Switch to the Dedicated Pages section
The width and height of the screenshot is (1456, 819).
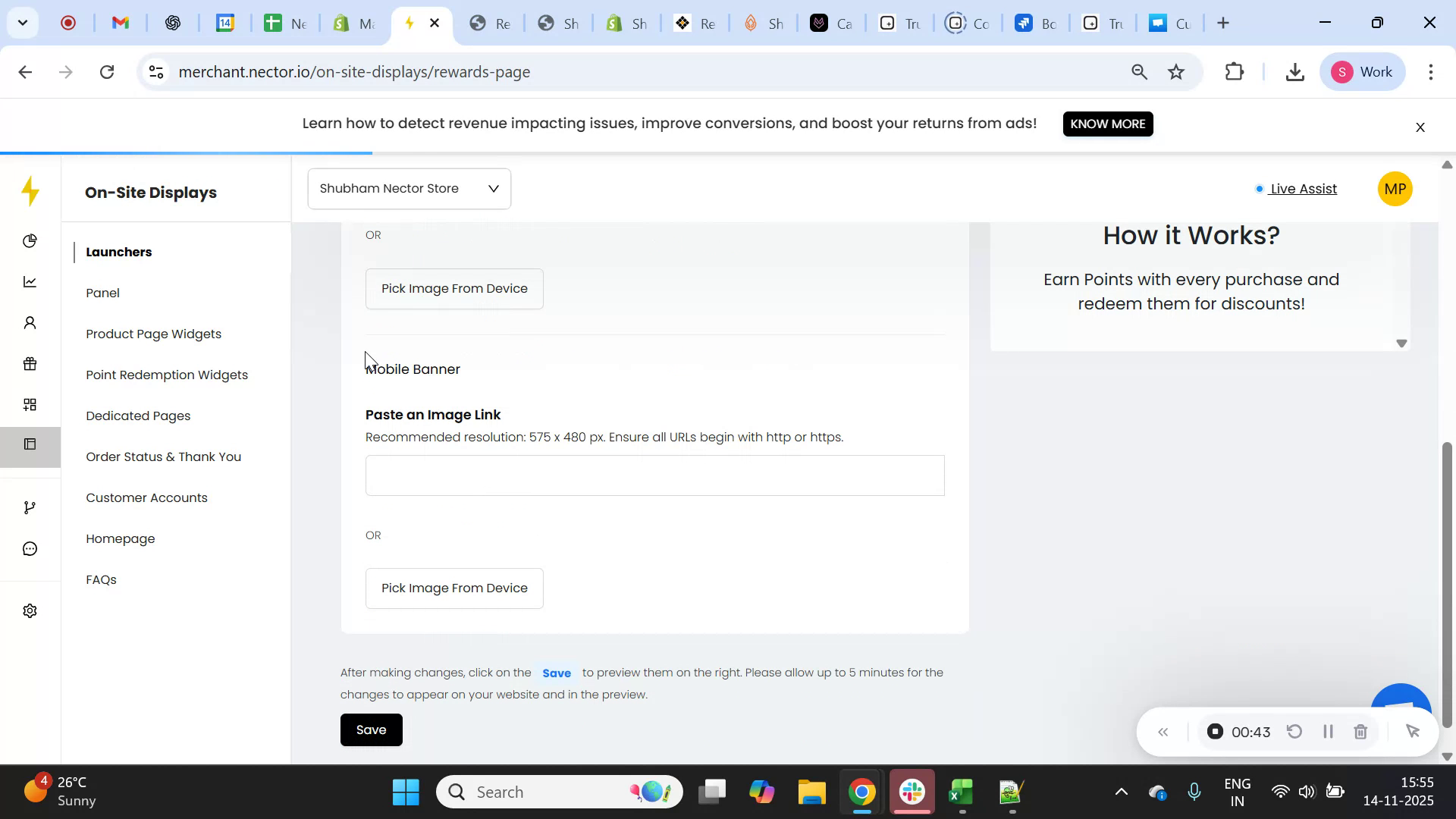pyautogui.click(x=138, y=416)
